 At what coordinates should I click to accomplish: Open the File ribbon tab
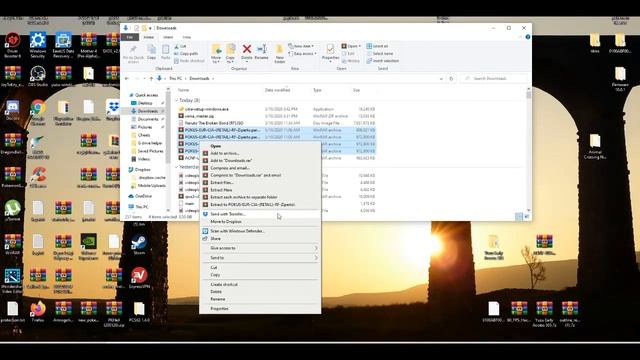pyautogui.click(x=129, y=37)
